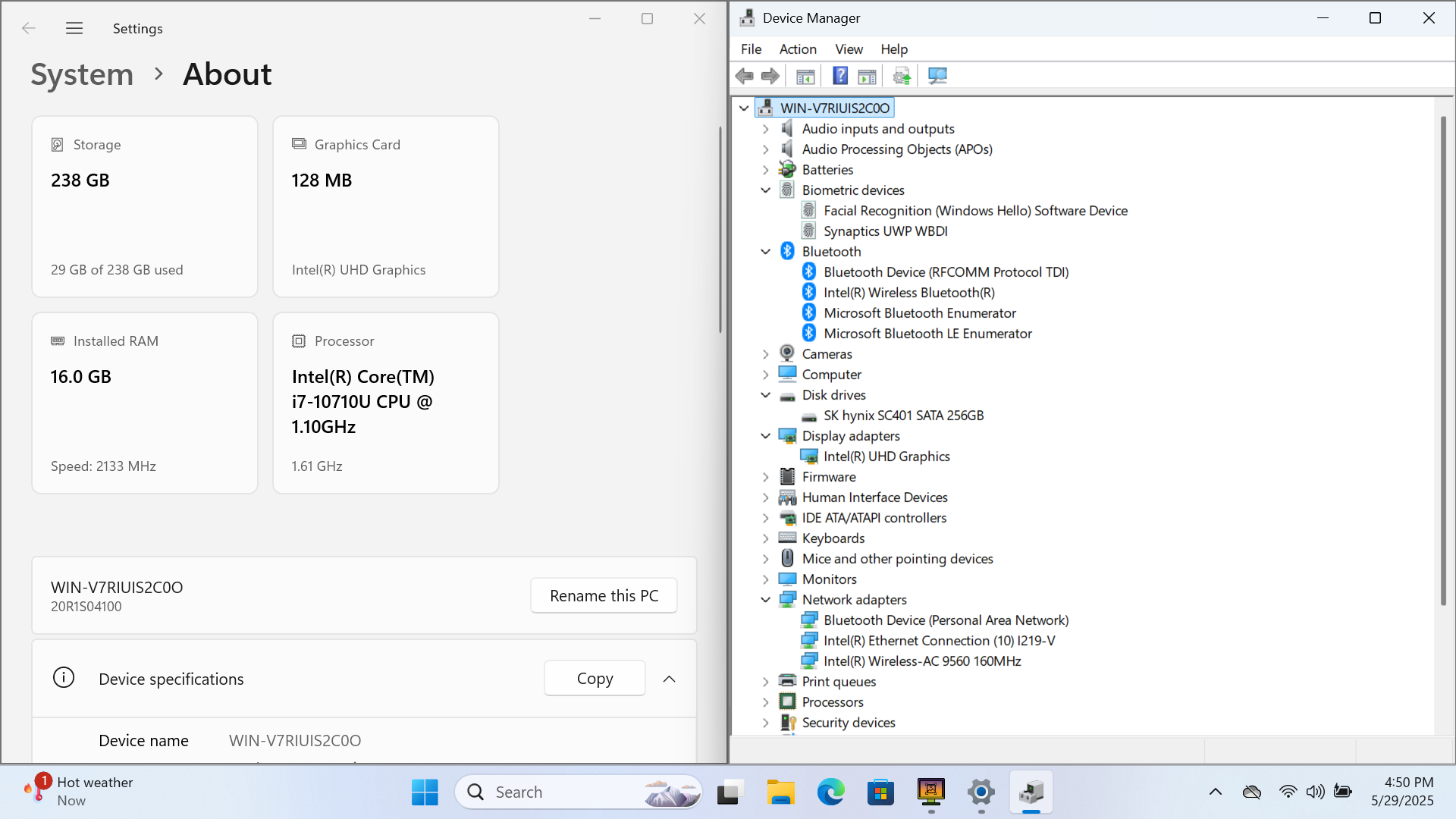Click the blue Help question-mark toolbar icon
This screenshot has height=819, width=1456.
pos(840,76)
